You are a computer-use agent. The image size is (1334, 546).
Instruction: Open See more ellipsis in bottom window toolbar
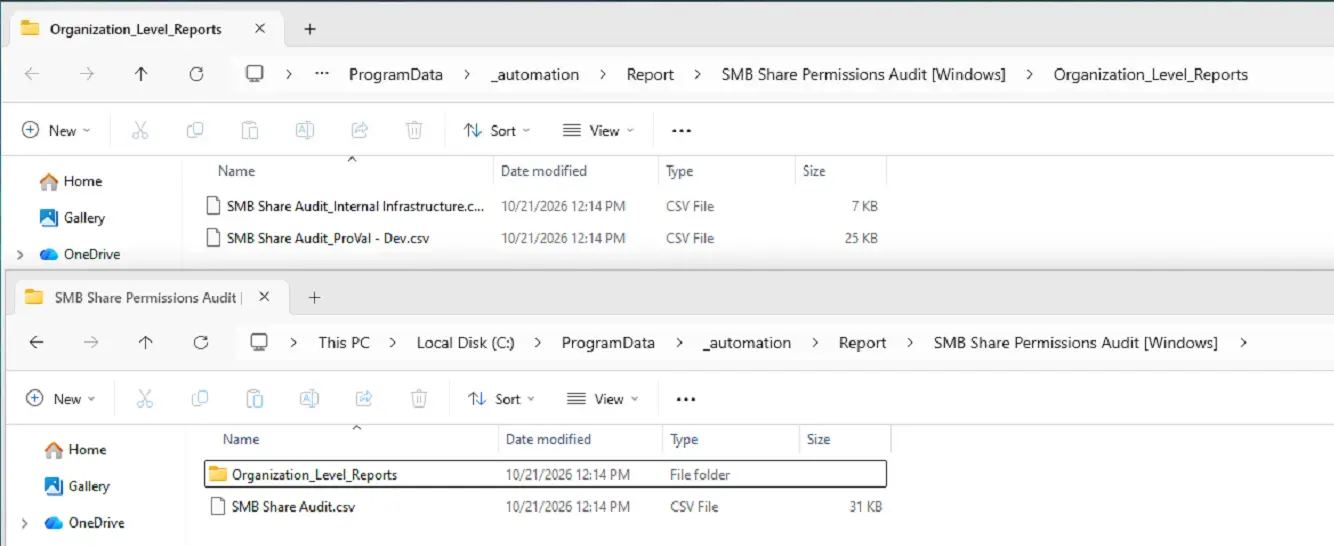685,399
